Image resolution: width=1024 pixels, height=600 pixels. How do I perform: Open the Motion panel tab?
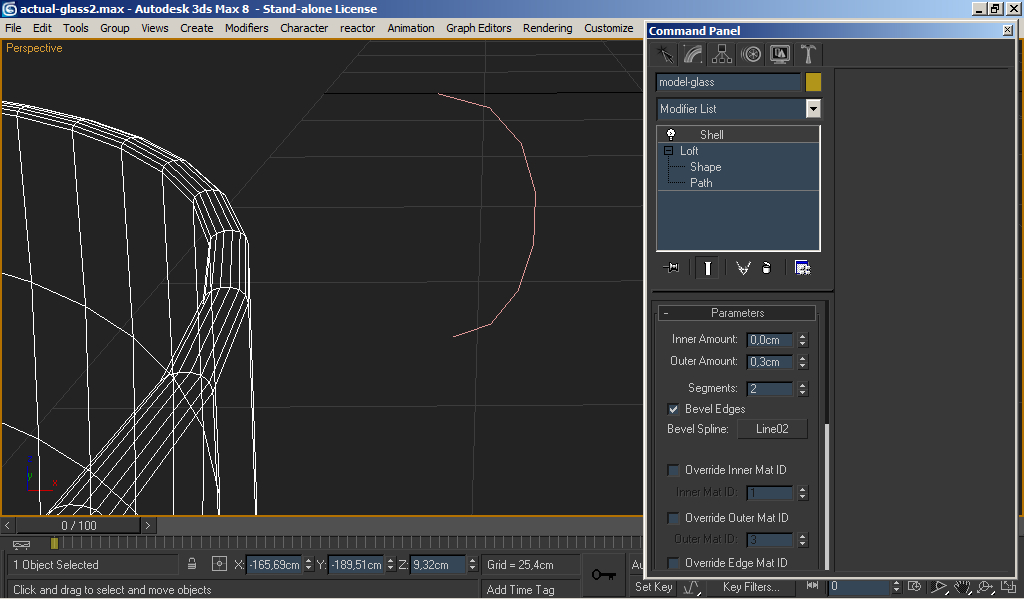click(751, 54)
